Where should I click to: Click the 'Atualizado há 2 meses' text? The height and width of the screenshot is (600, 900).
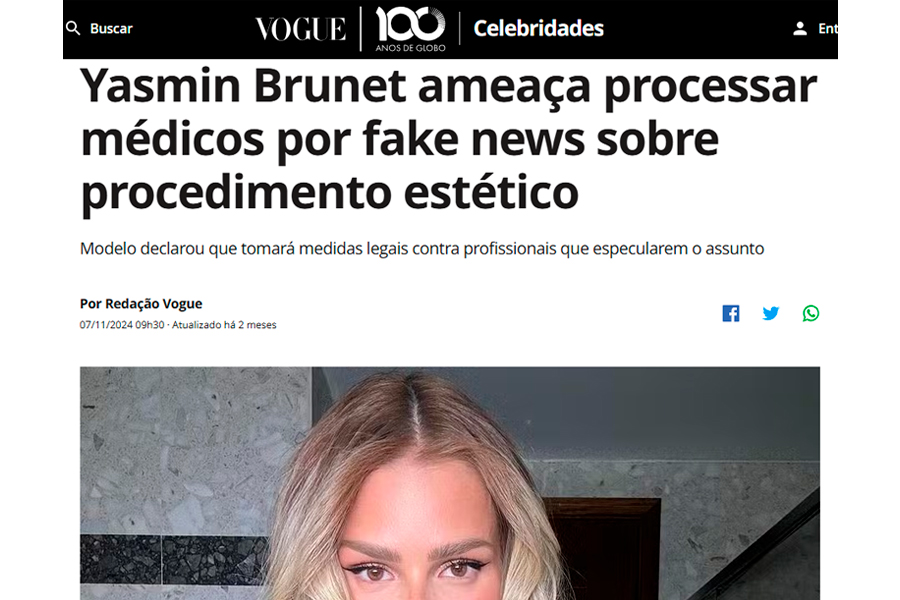point(224,325)
